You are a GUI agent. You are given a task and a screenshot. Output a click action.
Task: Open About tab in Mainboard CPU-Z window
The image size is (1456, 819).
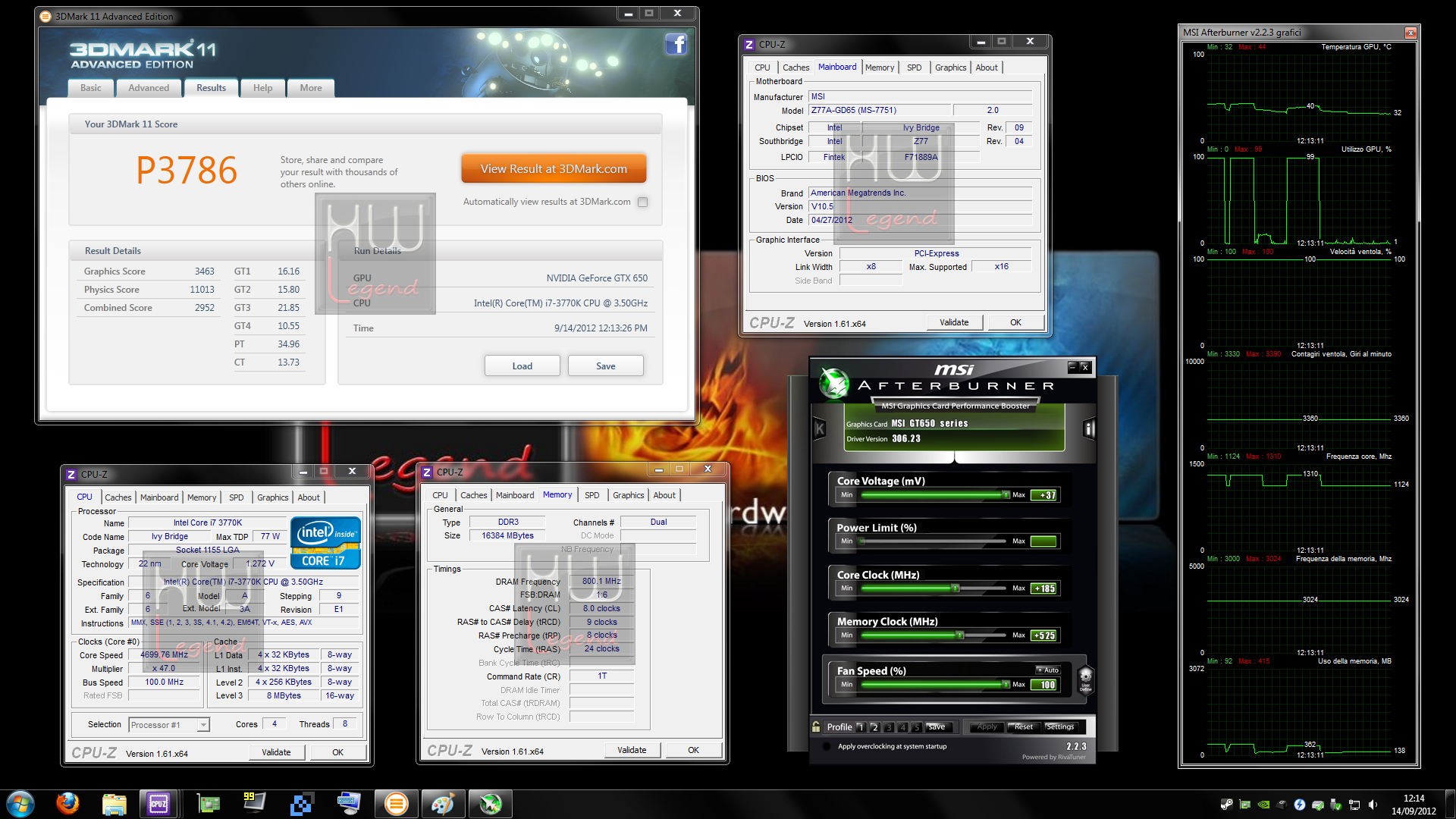[x=987, y=67]
